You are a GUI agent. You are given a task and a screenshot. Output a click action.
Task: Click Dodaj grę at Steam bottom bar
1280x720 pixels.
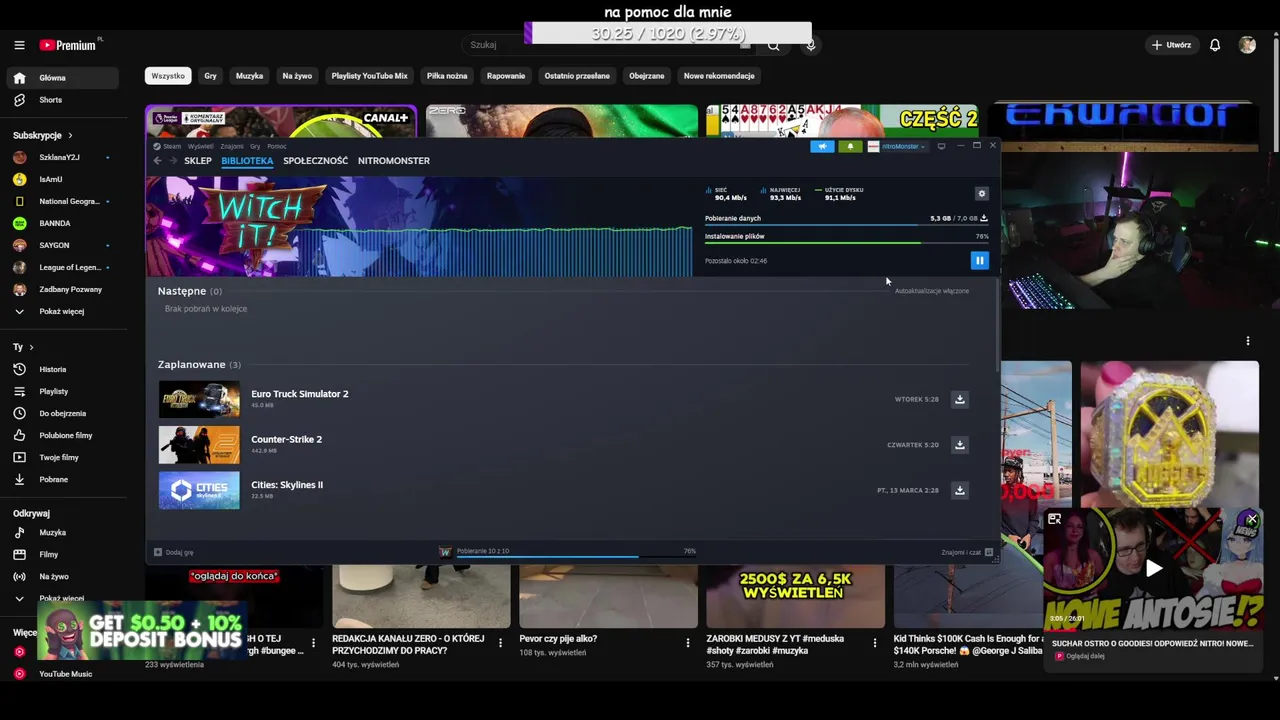pyautogui.click(x=174, y=552)
